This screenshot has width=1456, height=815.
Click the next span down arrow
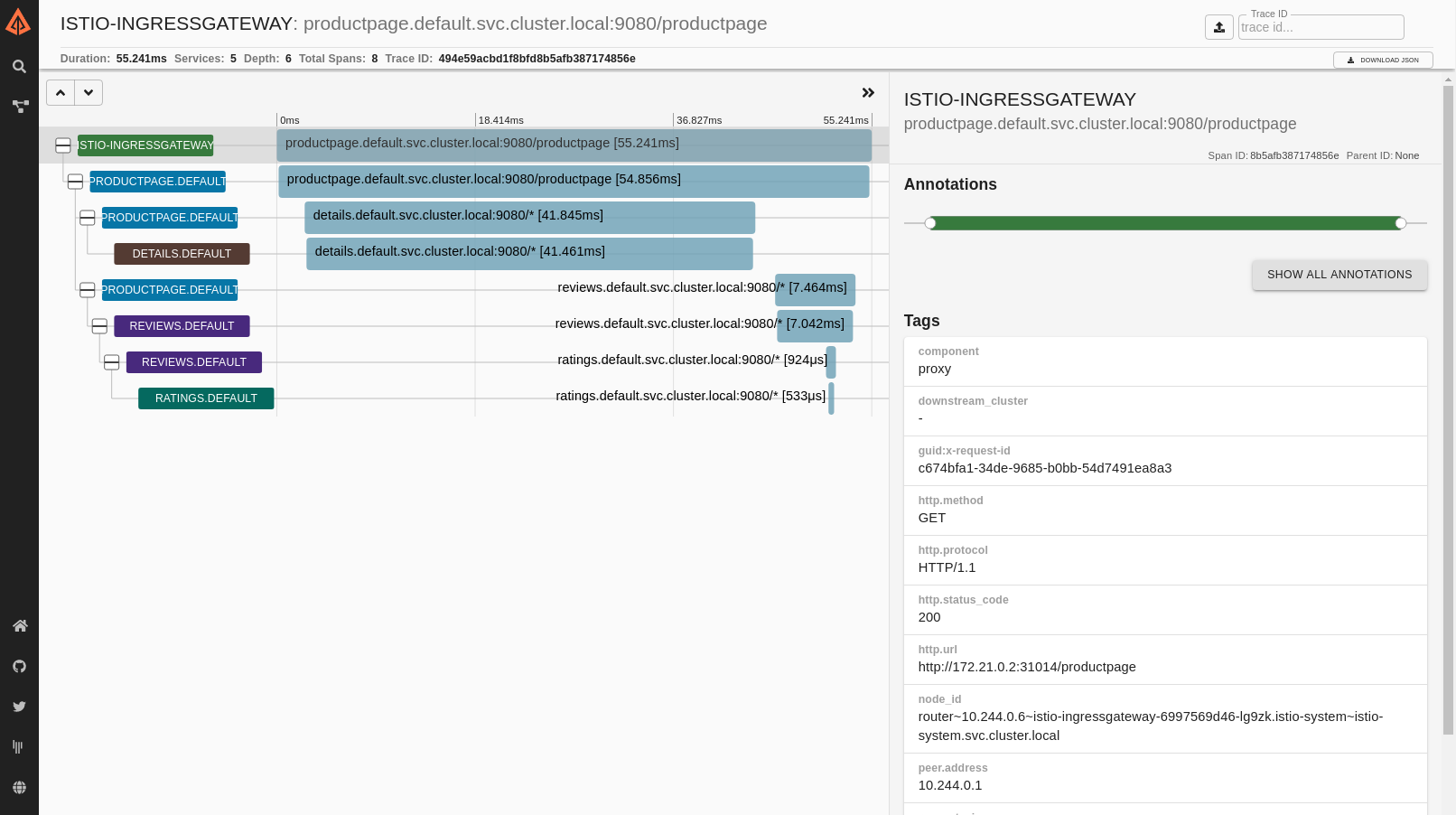pyautogui.click(x=89, y=92)
